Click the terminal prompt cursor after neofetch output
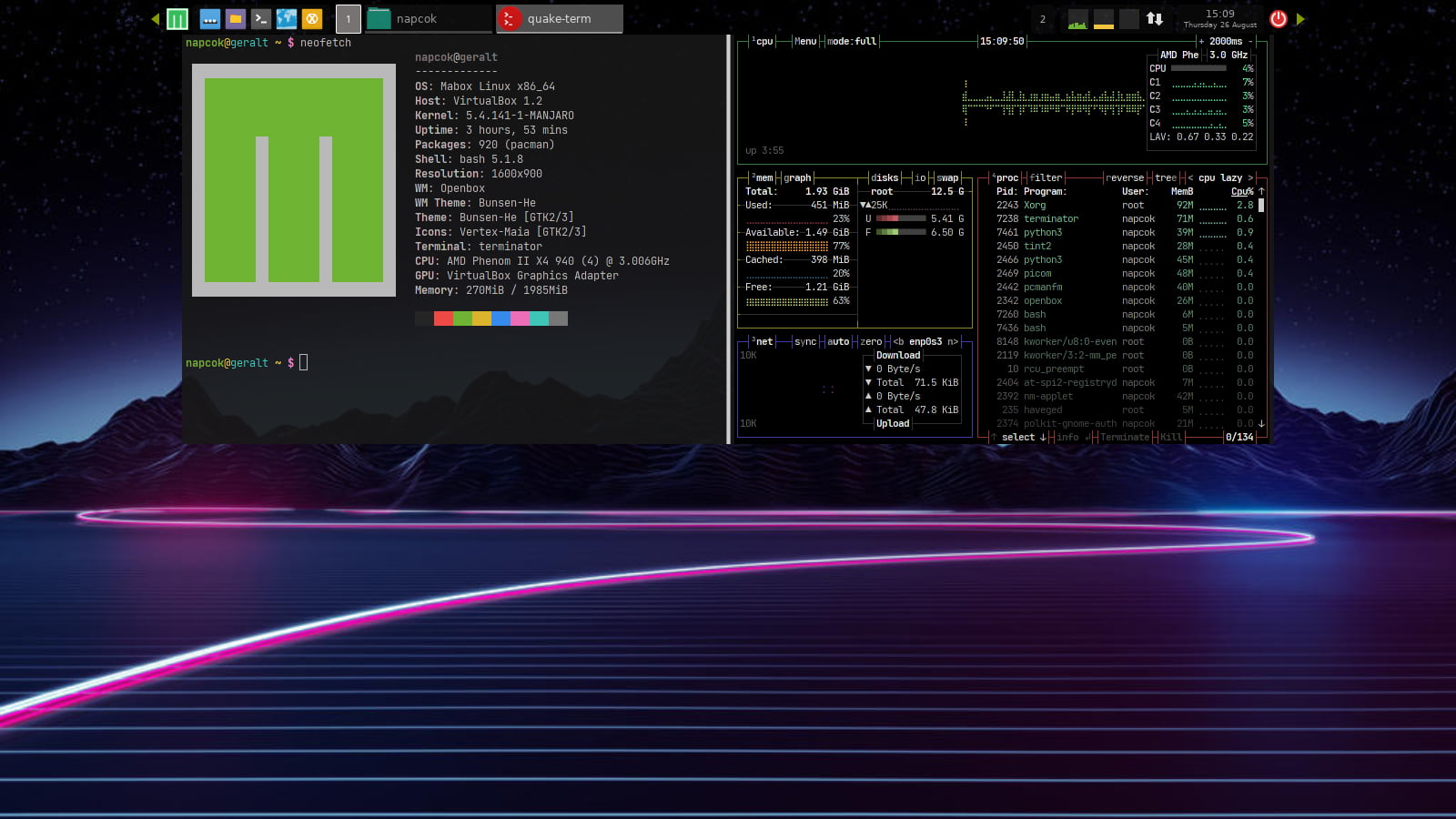1456x819 pixels. coord(303,362)
